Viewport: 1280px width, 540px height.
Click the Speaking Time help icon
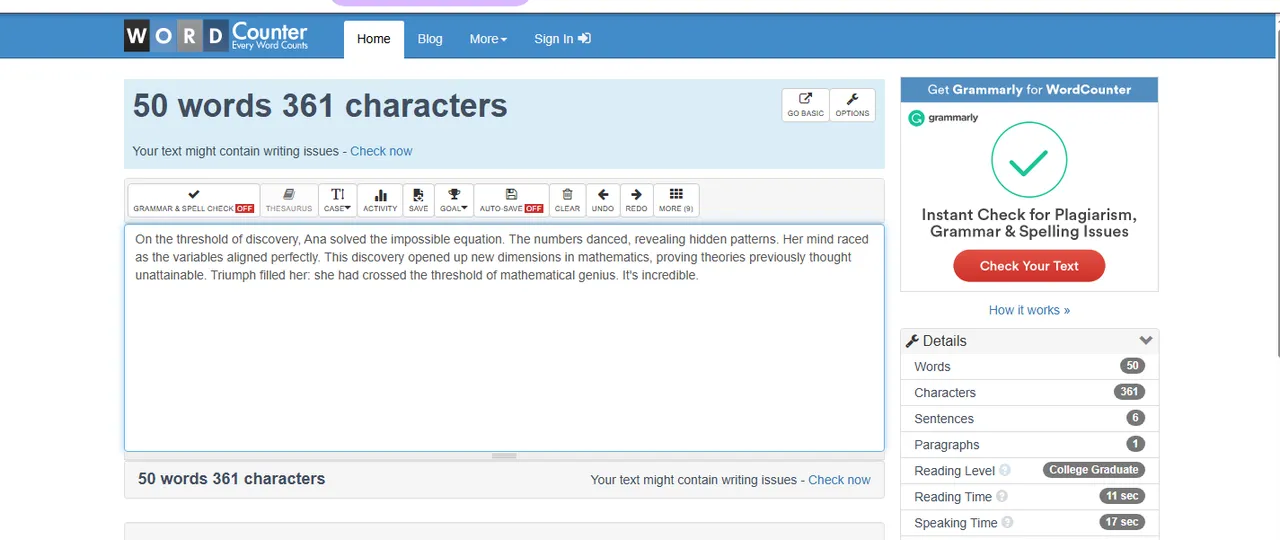point(1008,522)
